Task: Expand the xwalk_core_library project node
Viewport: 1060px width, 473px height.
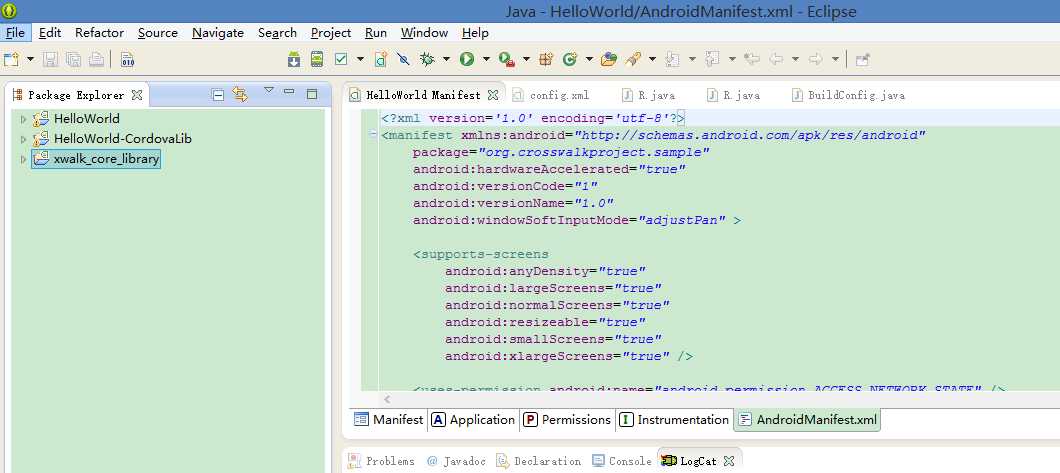Action: click(x=24, y=159)
